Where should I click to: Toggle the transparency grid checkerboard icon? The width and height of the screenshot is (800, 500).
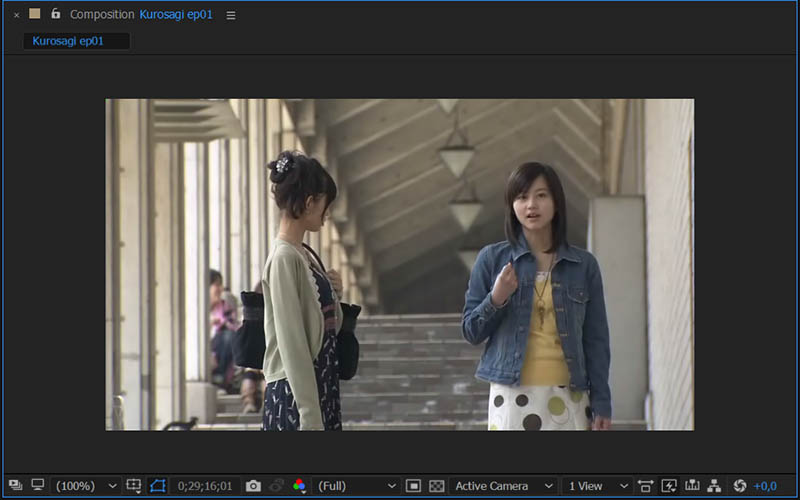click(437, 486)
